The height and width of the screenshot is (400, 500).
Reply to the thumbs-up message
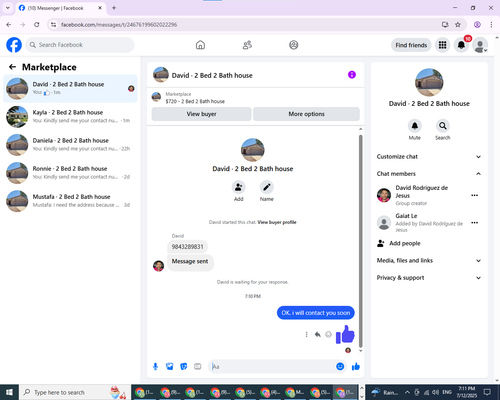[318, 334]
